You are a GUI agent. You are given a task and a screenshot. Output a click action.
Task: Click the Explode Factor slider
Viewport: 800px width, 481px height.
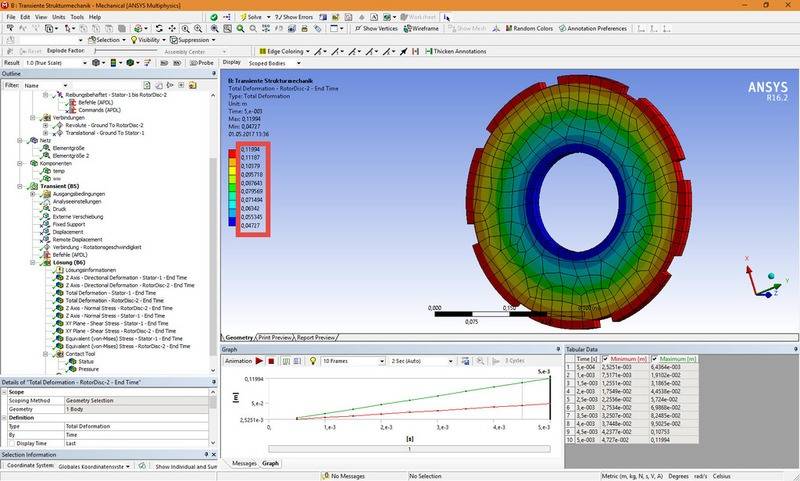coord(127,51)
